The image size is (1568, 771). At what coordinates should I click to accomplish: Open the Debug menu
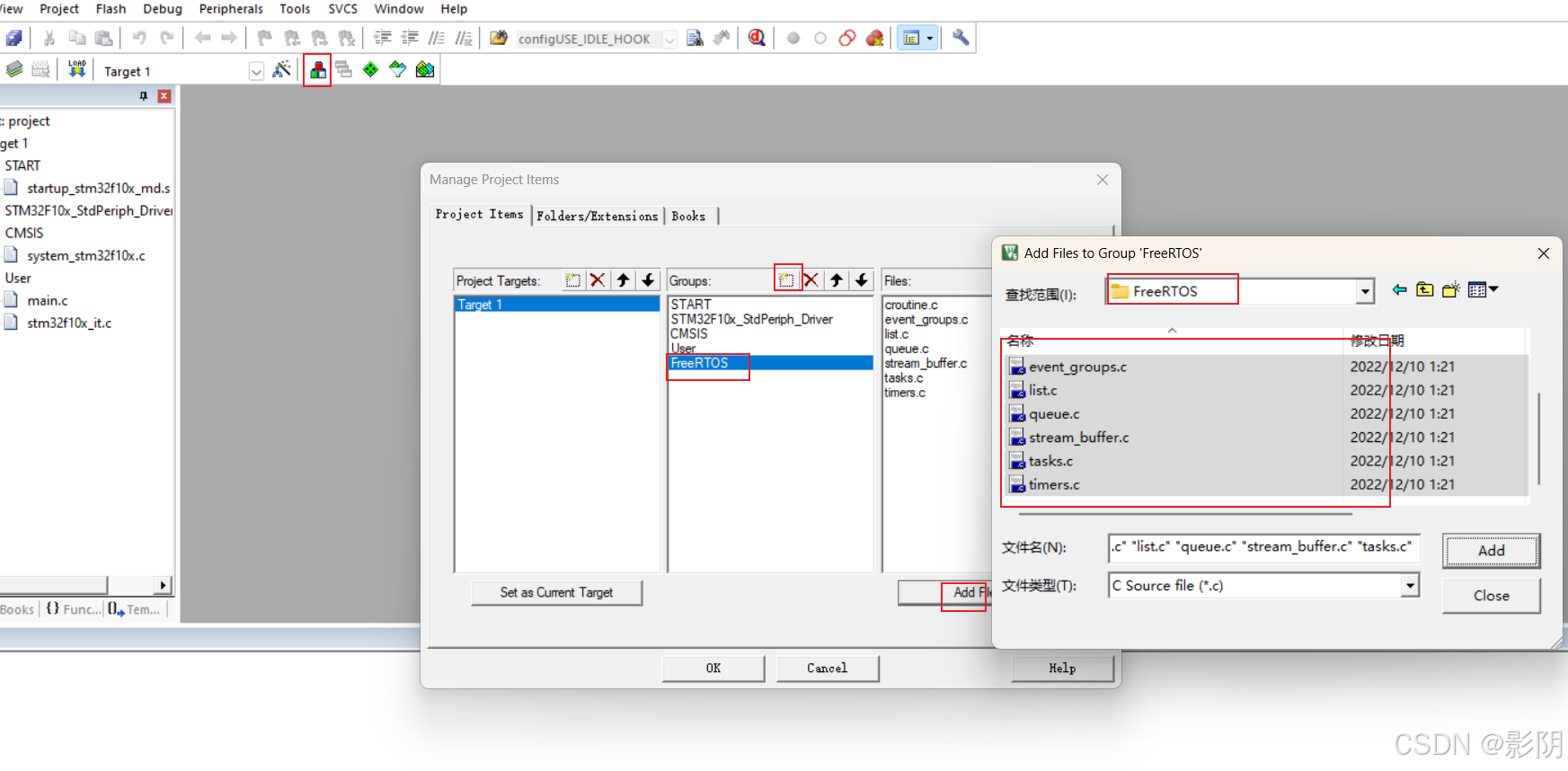pyautogui.click(x=163, y=9)
